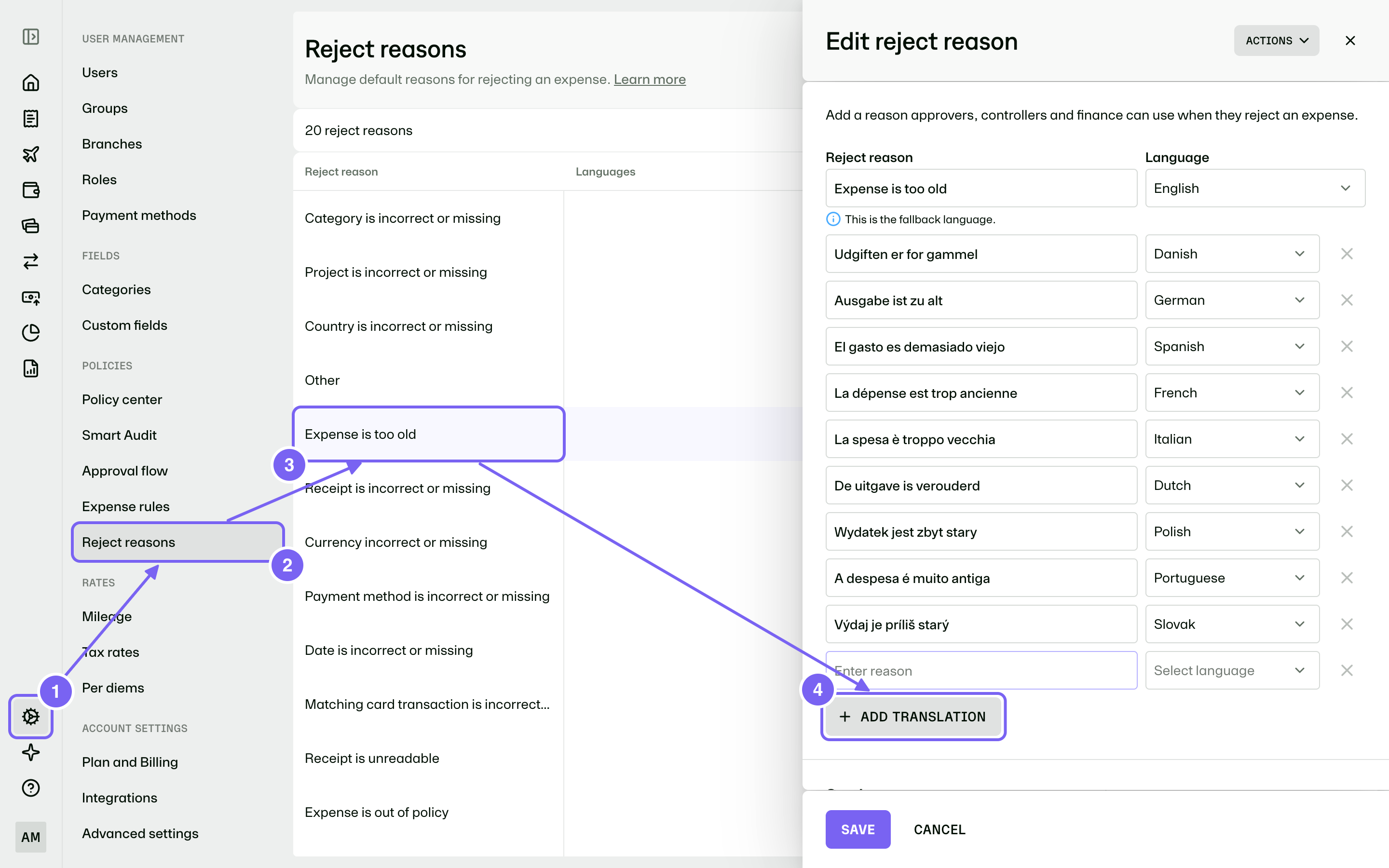Click the ADD TRANSLATION button
Viewport: 1389px width, 868px height.
(913, 717)
